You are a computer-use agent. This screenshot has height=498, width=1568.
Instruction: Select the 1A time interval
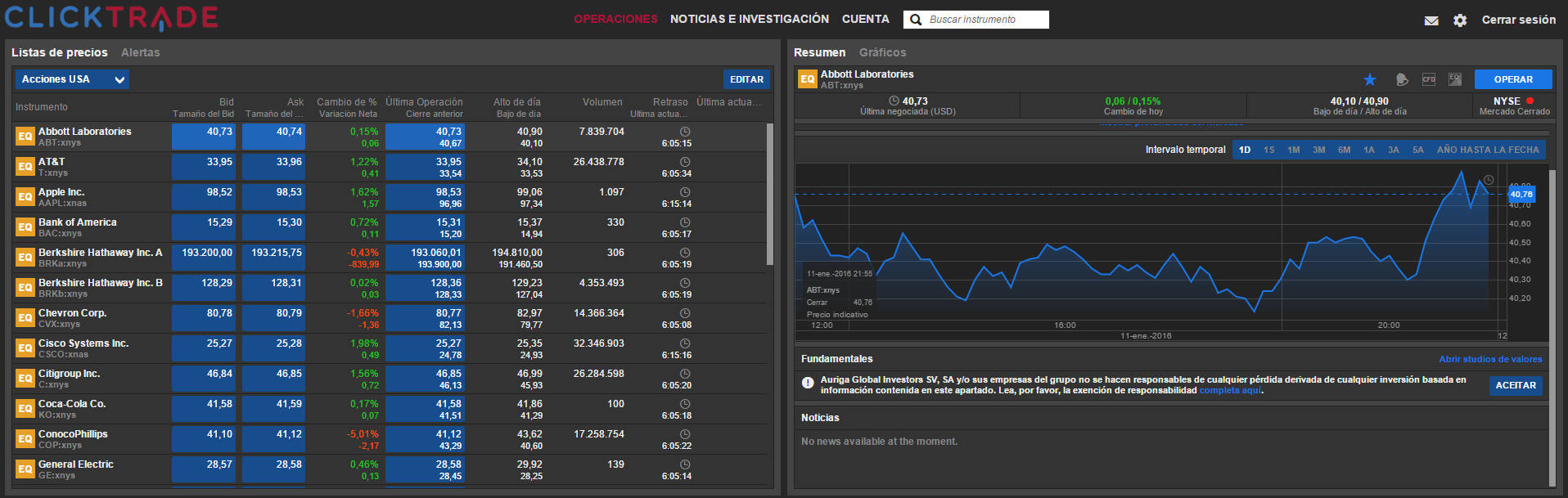pyautogui.click(x=1369, y=150)
